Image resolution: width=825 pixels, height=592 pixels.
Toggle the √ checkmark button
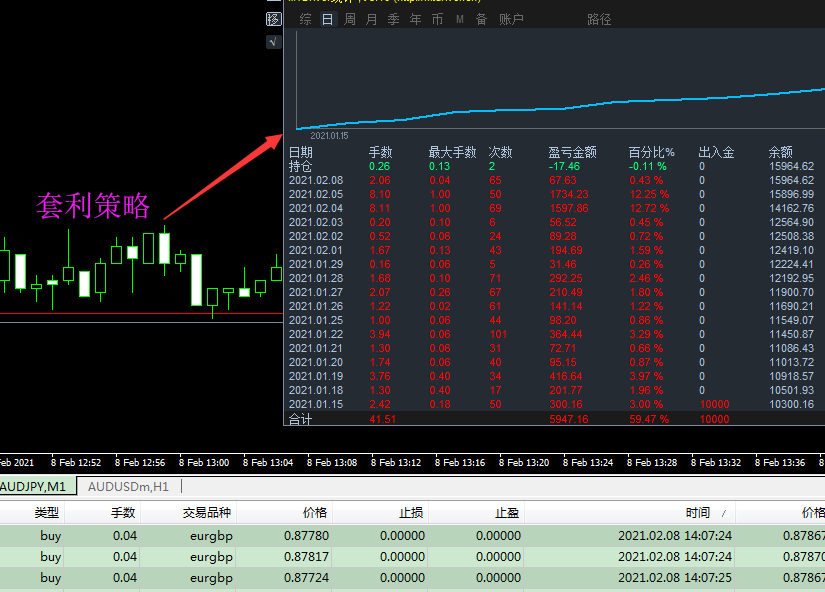[274, 42]
